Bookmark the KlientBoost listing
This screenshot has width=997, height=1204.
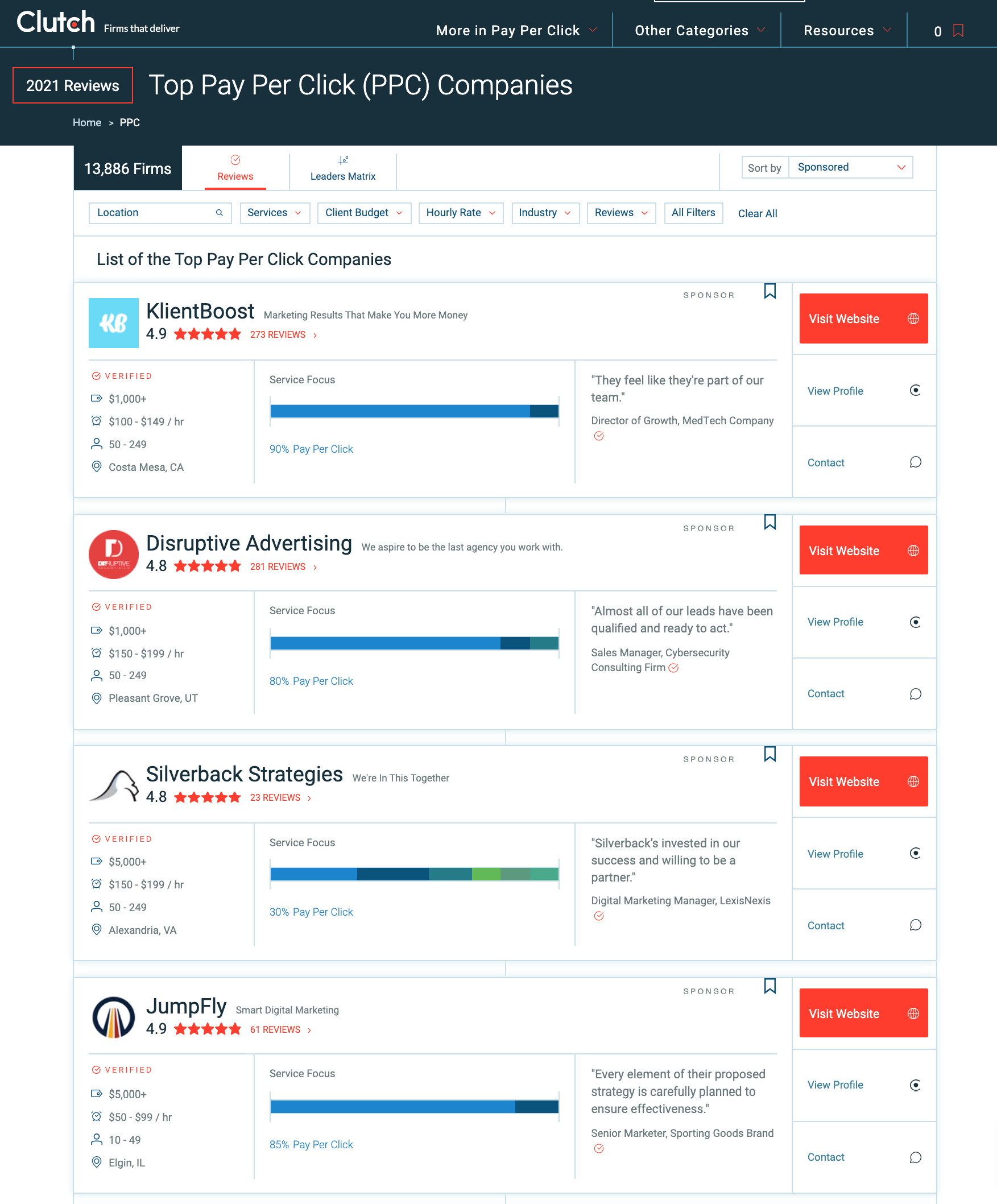coord(770,291)
